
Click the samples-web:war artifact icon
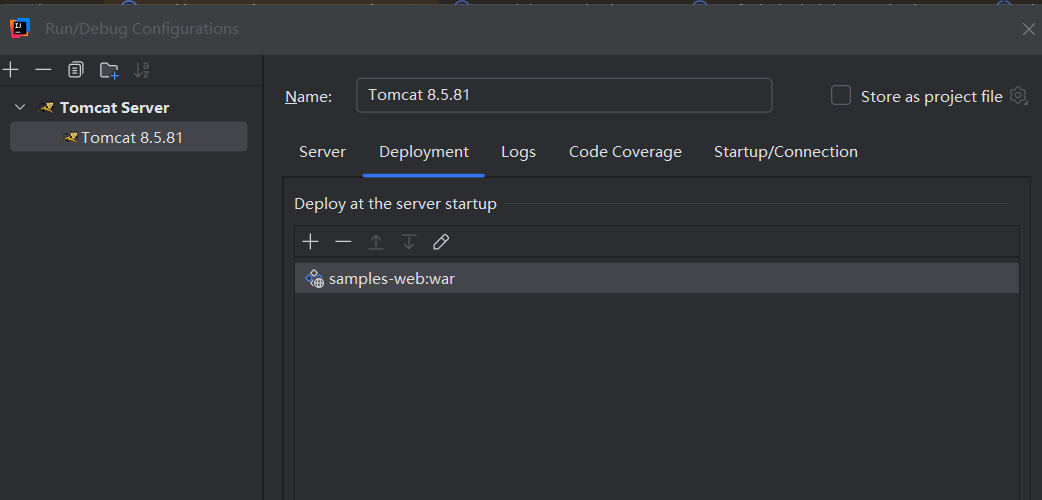coord(314,279)
